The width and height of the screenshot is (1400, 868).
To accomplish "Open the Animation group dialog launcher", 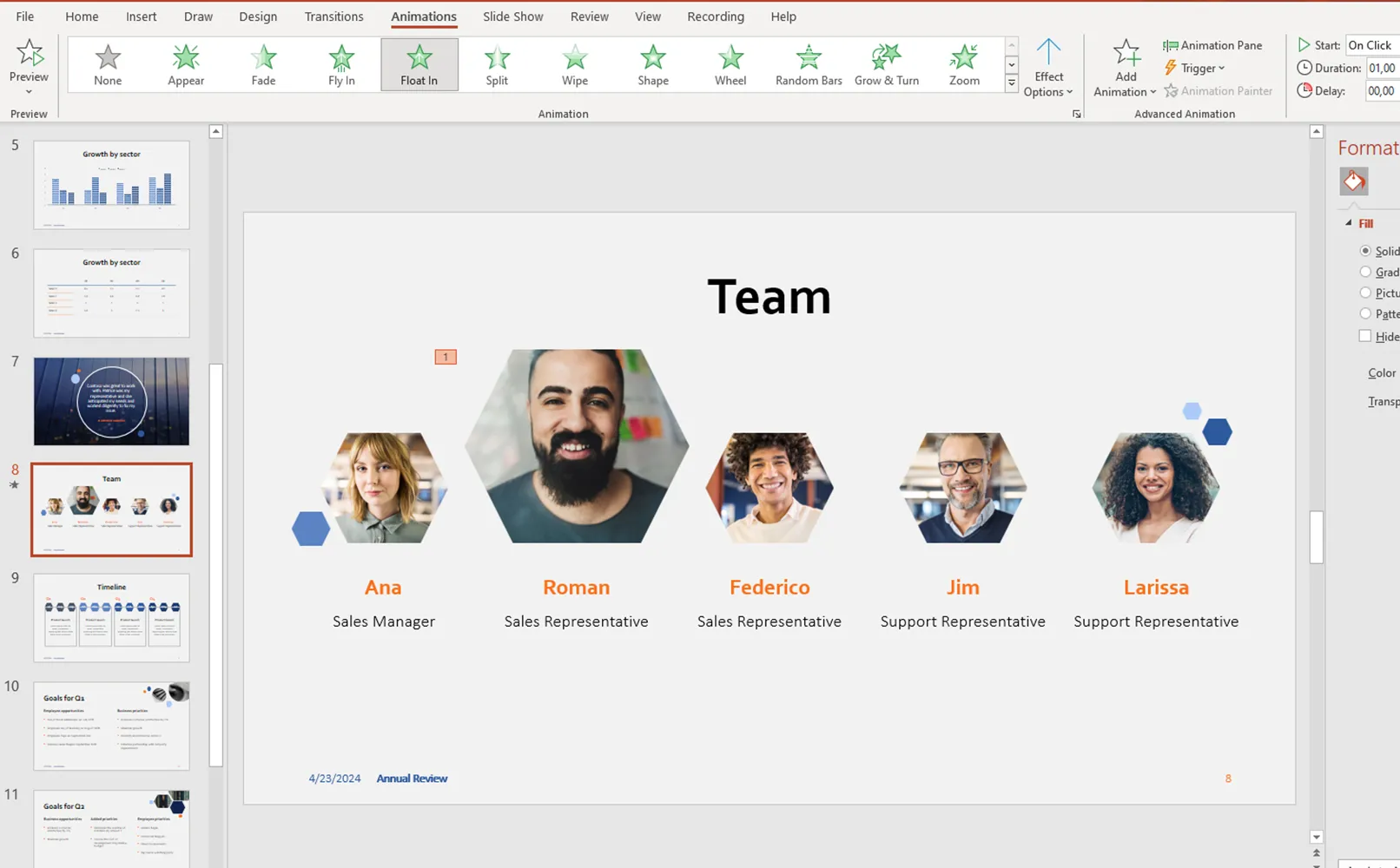I will 1077,114.
